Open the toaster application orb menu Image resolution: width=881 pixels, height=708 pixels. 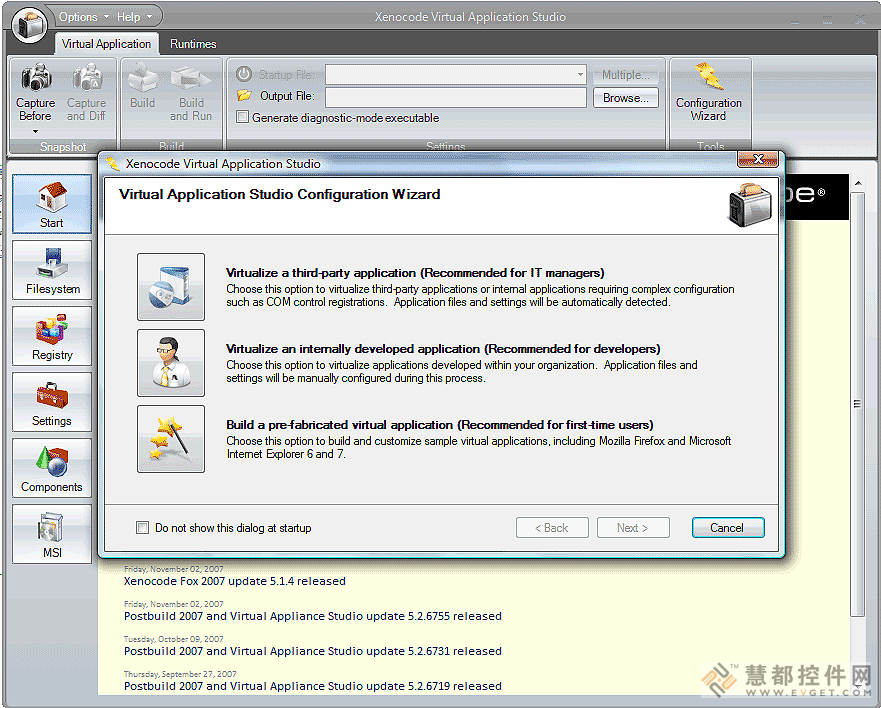click(29, 24)
